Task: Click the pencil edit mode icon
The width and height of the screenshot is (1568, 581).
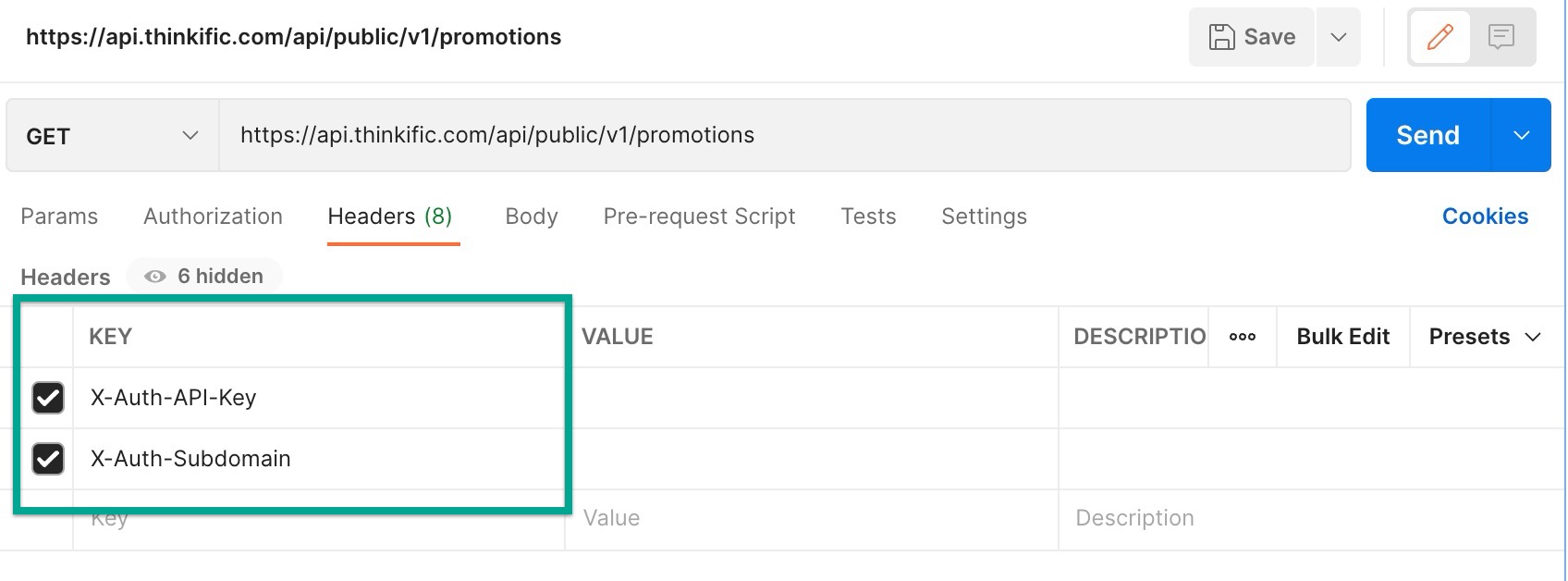Action: (1439, 37)
